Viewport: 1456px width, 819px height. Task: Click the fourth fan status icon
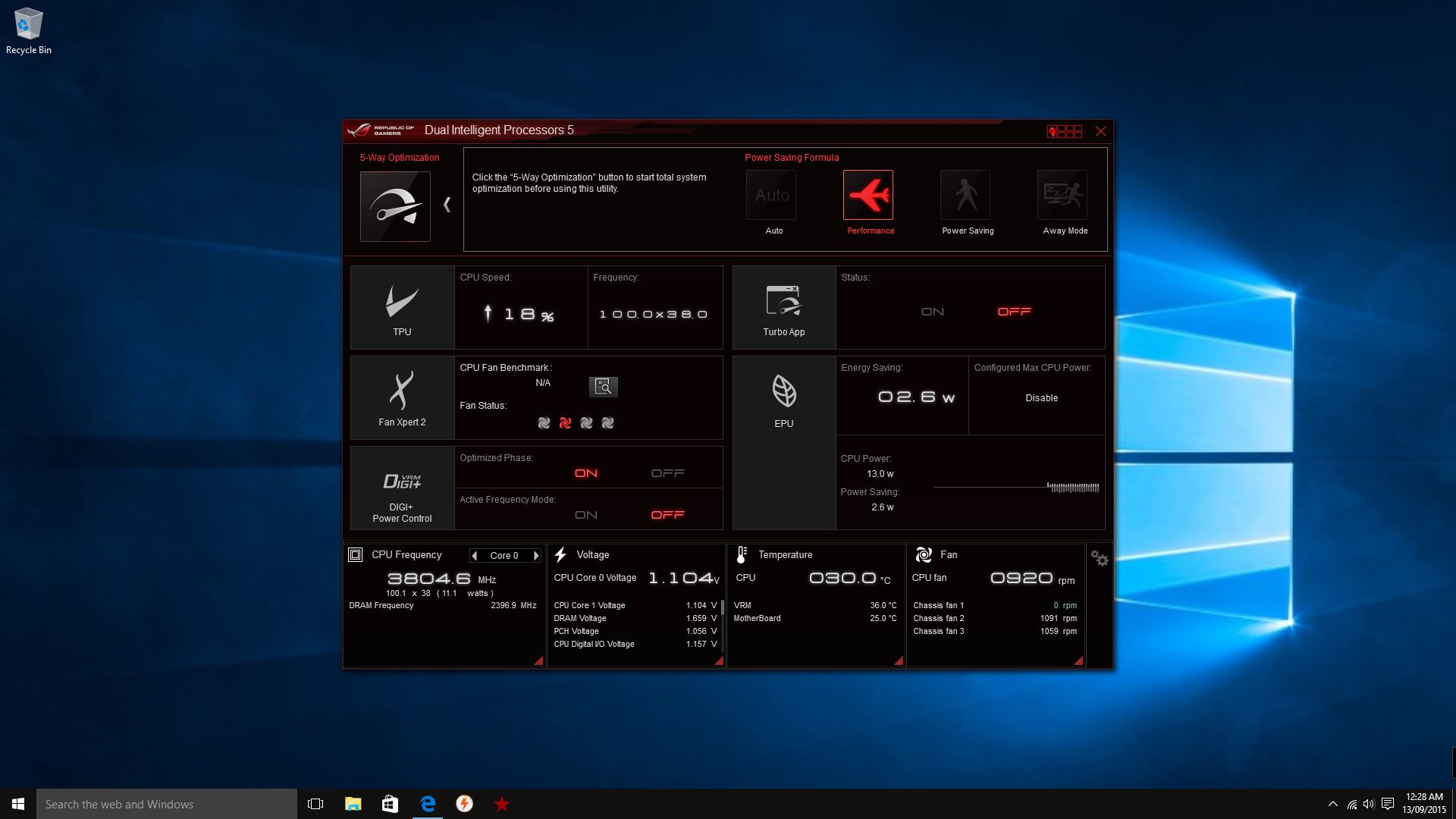[x=607, y=423]
